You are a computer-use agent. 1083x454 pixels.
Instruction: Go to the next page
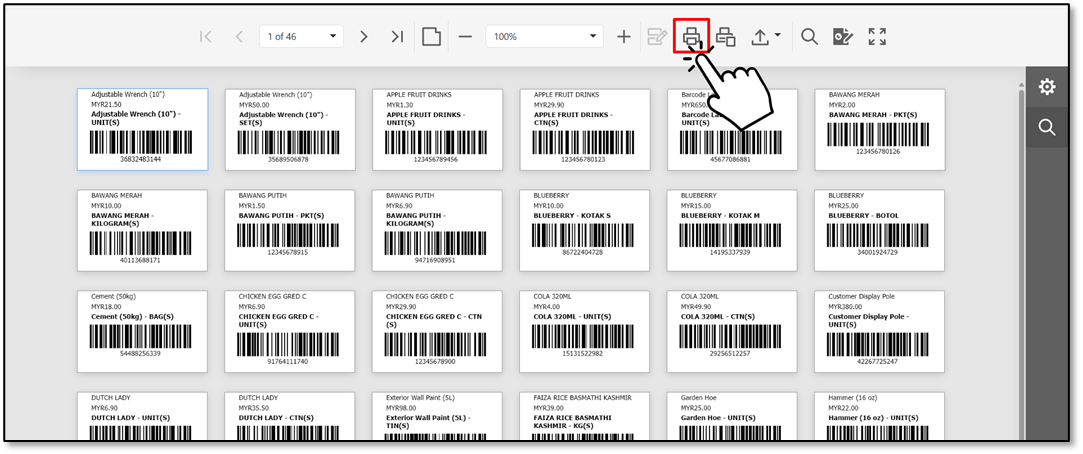point(364,37)
